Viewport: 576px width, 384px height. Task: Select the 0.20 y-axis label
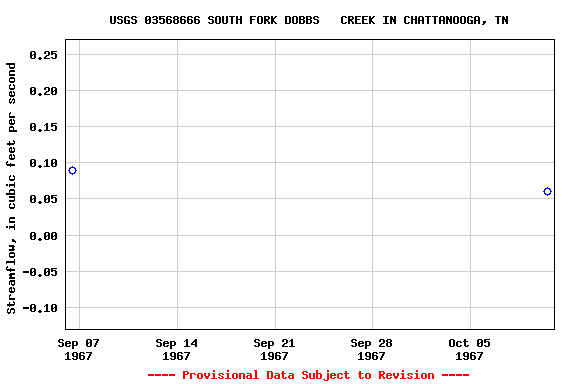coord(44,91)
